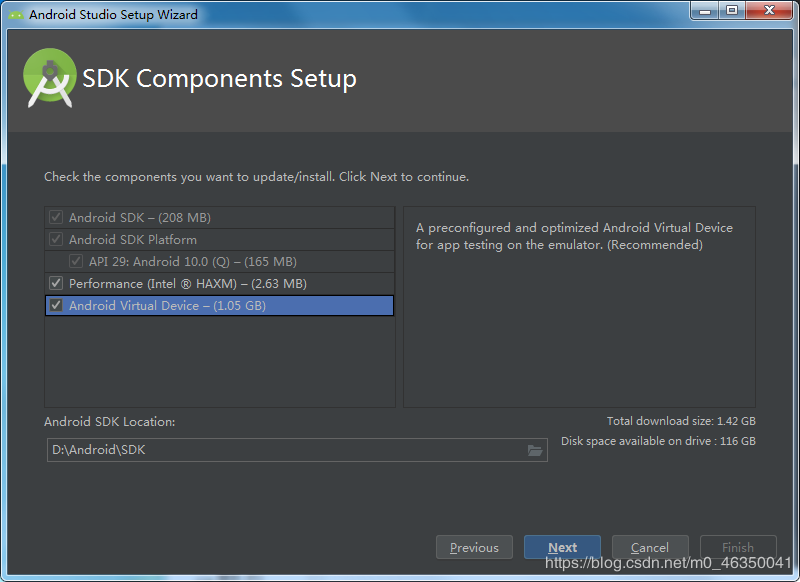Viewport: 800px width, 582px height.
Task: Toggle API 29 Android 10.0 checkbox
Action: tap(76, 261)
